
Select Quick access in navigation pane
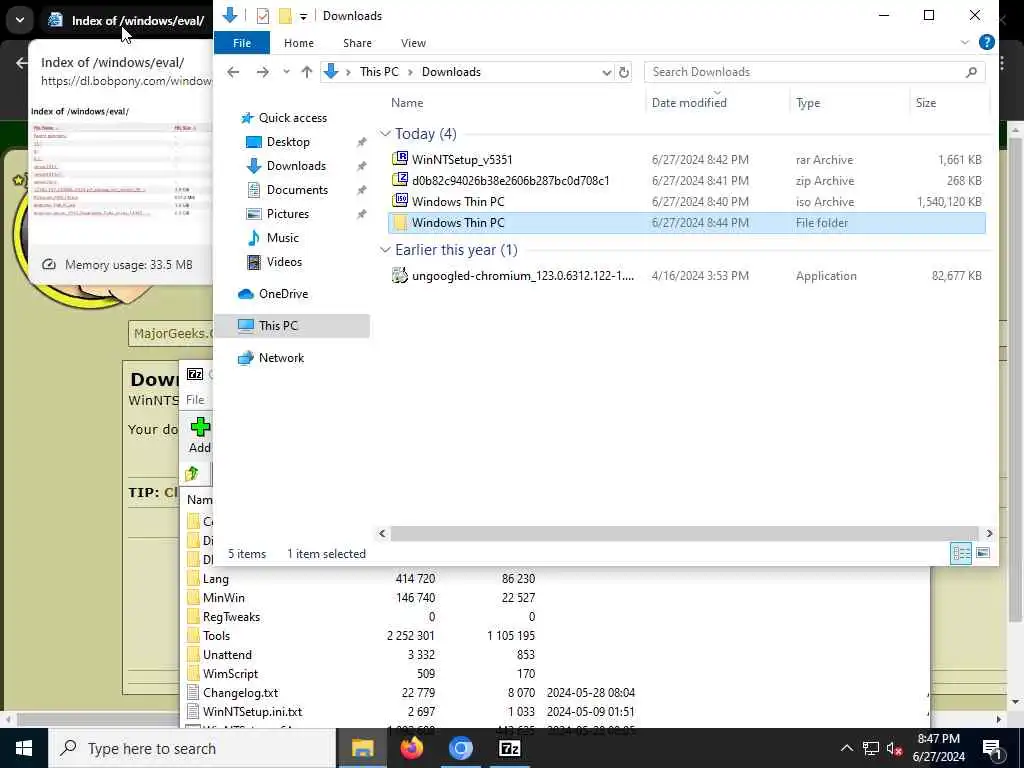click(293, 118)
